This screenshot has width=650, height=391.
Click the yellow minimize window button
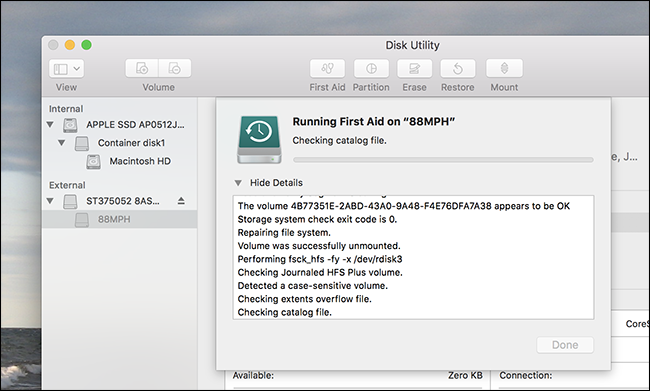[x=70, y=45]
